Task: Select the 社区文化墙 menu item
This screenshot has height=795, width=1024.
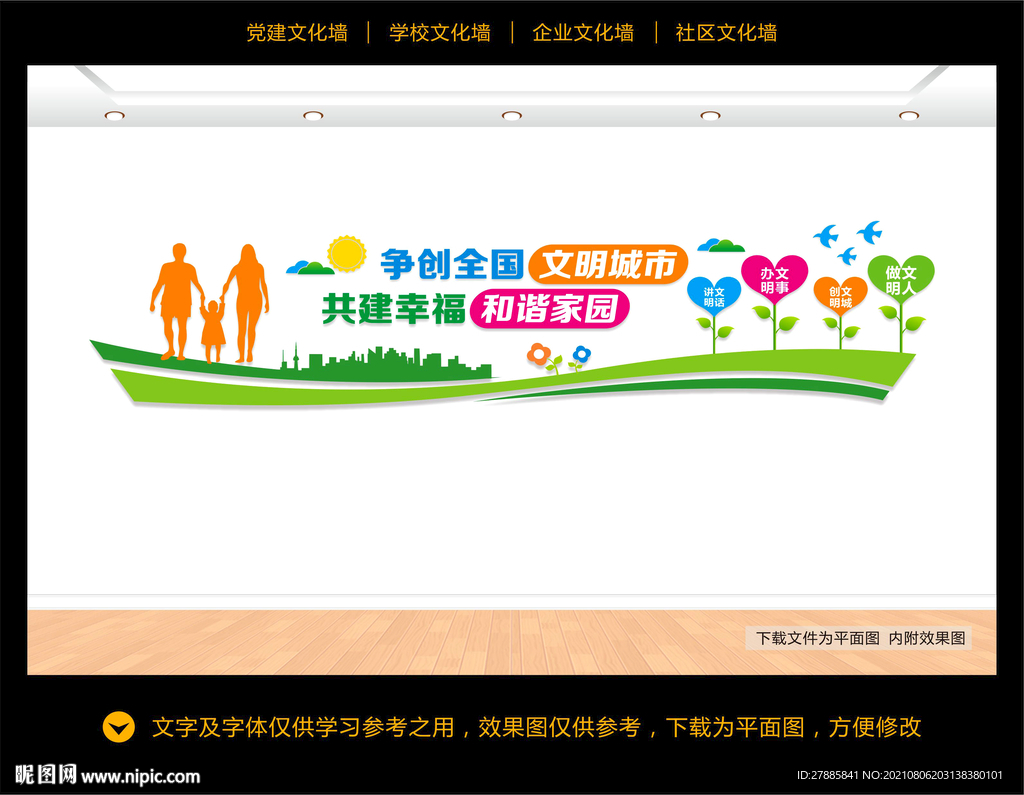Action: (727, 33)
